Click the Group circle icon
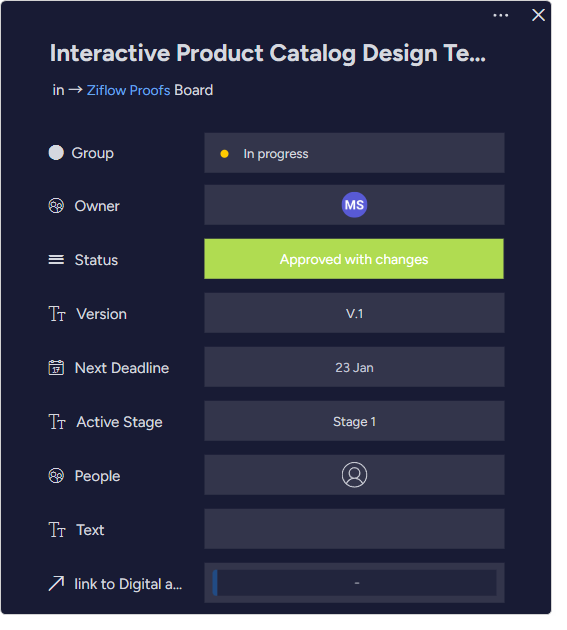 click(56, 153)
